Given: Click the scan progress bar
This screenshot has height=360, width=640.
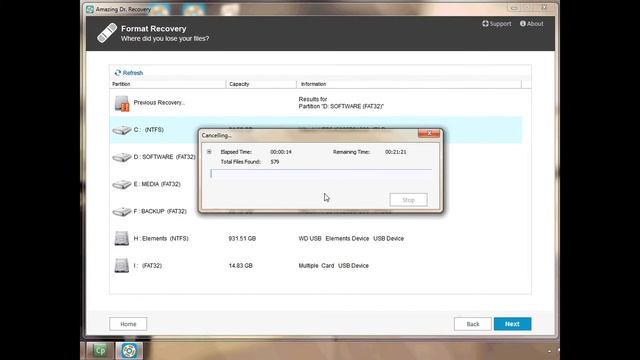Looking at the screenshot, I should 321,173.
